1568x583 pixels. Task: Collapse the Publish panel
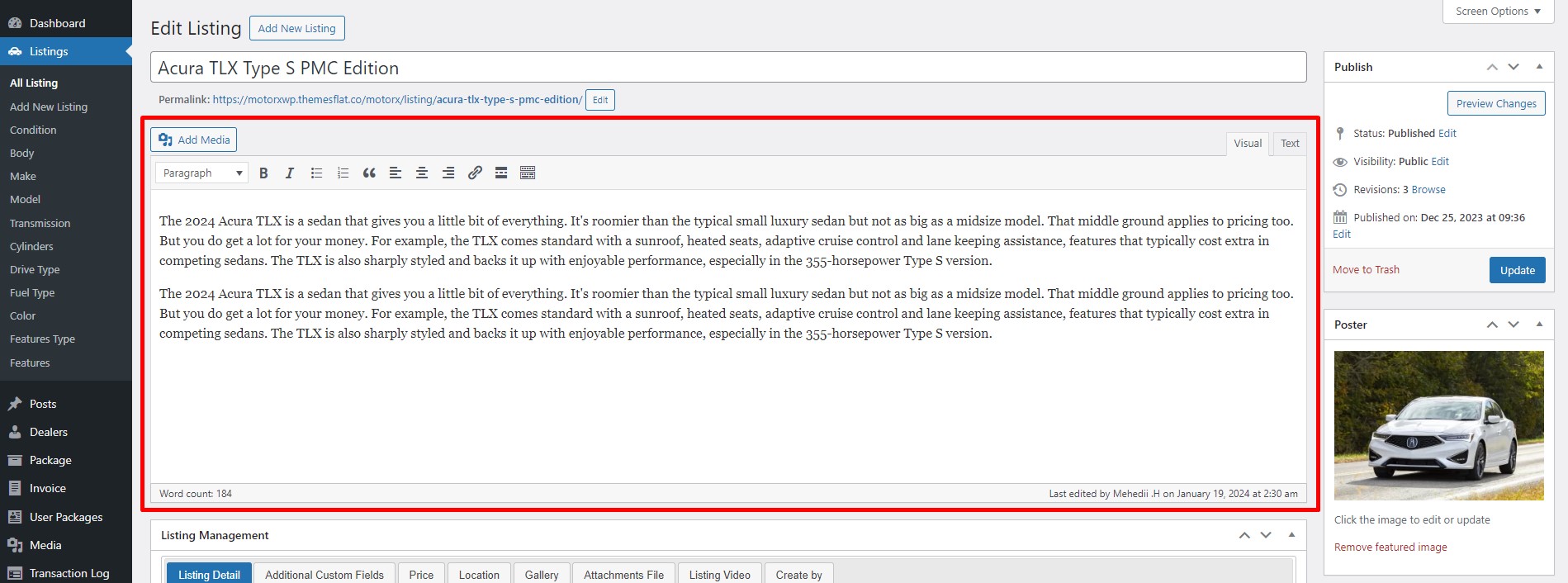click(x=1539, y=67)
